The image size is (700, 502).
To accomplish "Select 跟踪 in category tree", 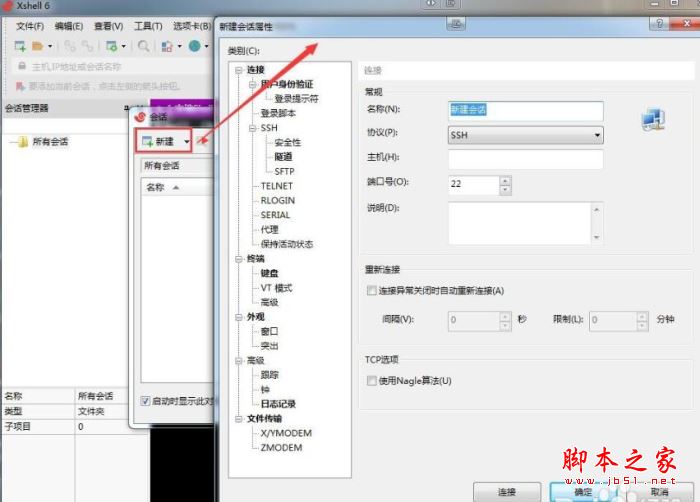I will (x=269, y=375).
